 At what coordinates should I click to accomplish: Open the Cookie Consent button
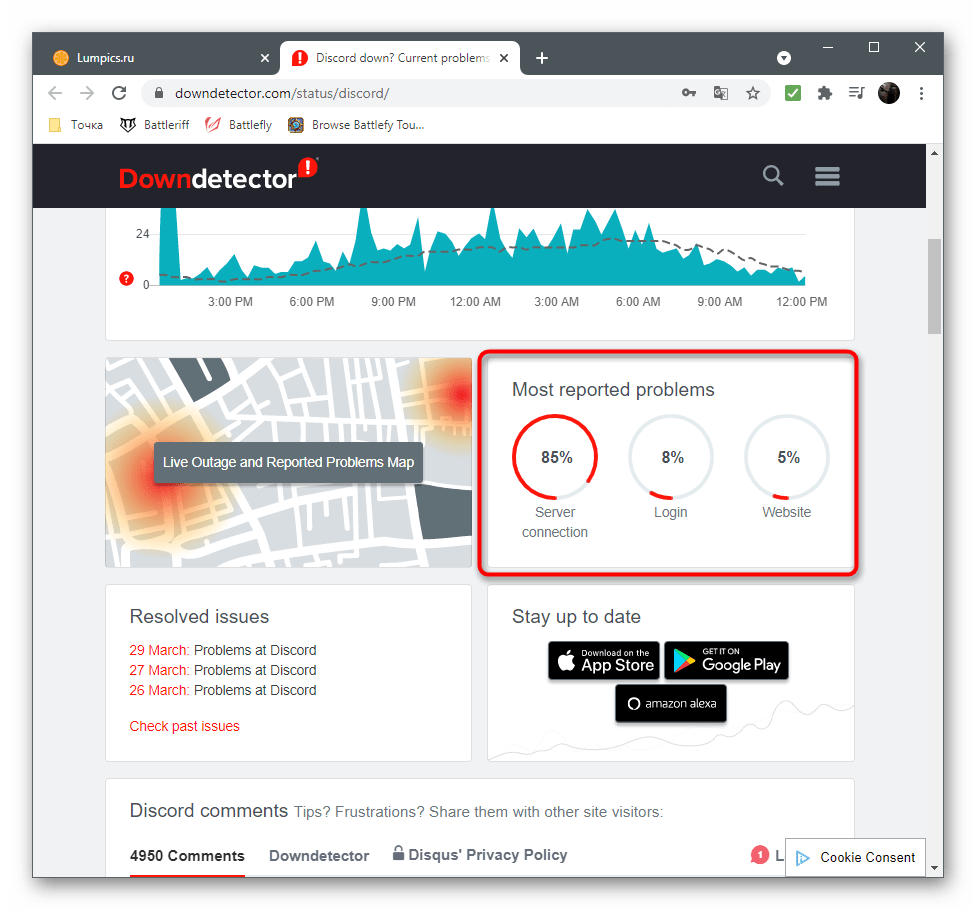tap(855, 858)
